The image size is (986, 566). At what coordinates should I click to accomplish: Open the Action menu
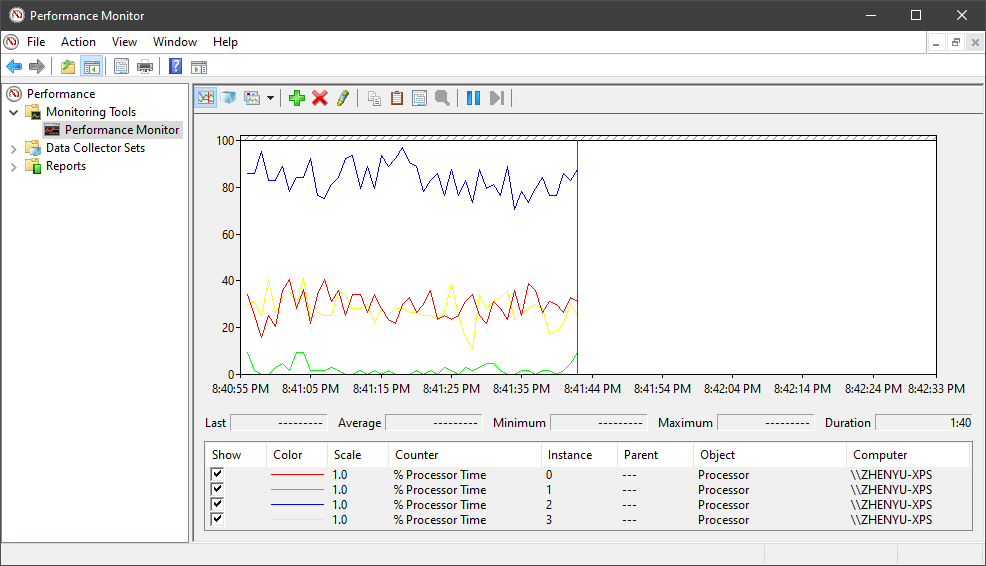(78, 42)
